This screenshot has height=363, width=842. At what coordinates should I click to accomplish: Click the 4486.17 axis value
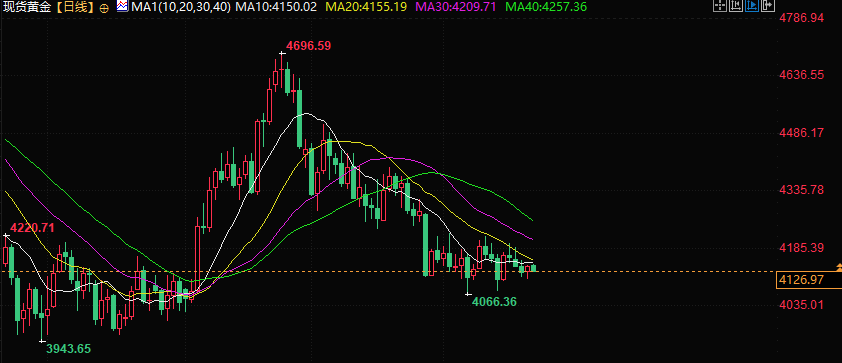click(801, 132)
